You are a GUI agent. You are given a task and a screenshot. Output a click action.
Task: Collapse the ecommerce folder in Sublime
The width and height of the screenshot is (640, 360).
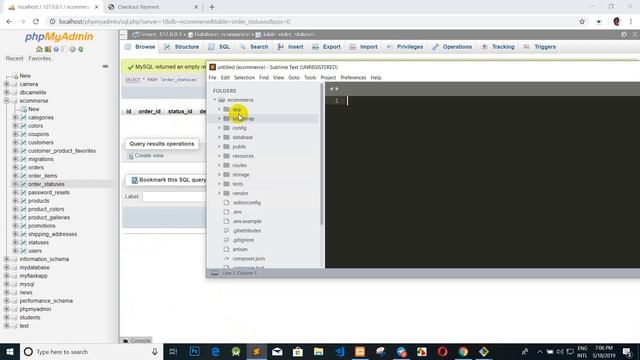[214, 100]
